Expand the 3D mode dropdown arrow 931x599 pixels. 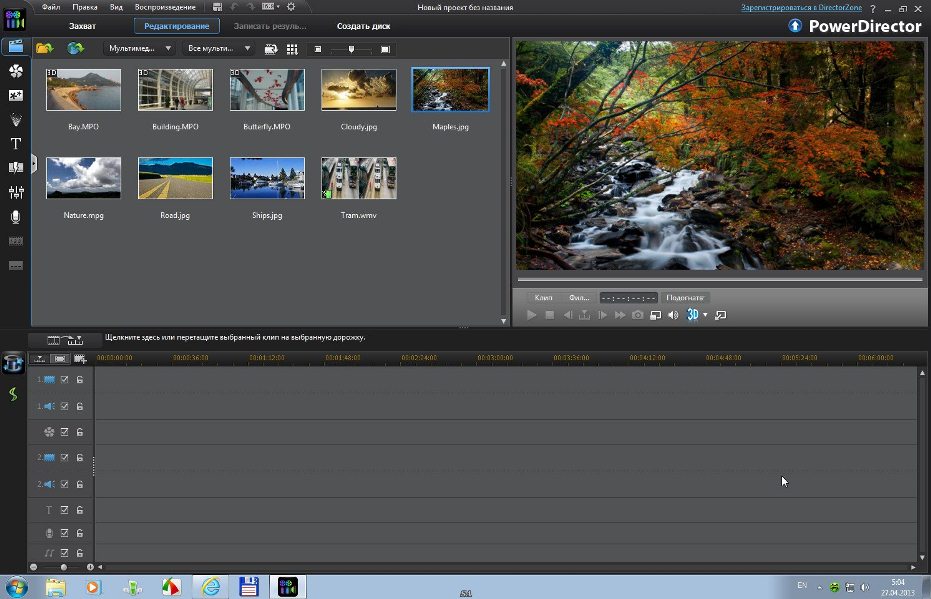coord(705,315)
